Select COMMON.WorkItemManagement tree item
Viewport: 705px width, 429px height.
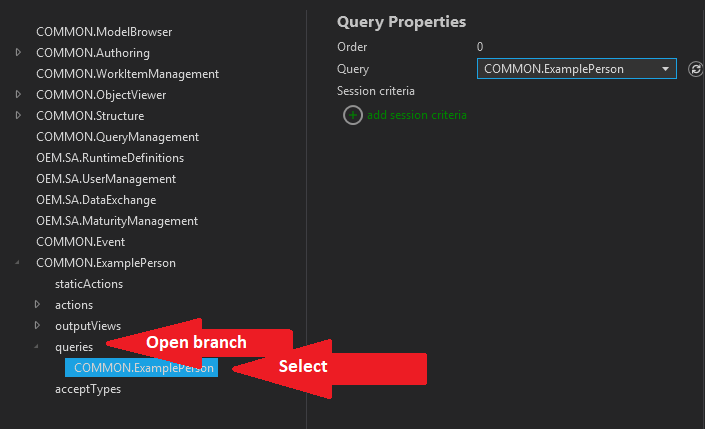pyautogui.click(x=127, y=74)
